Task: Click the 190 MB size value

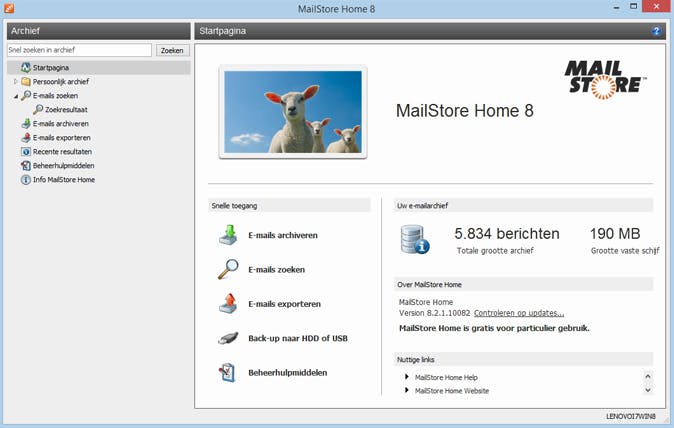Action: point(615,234)
